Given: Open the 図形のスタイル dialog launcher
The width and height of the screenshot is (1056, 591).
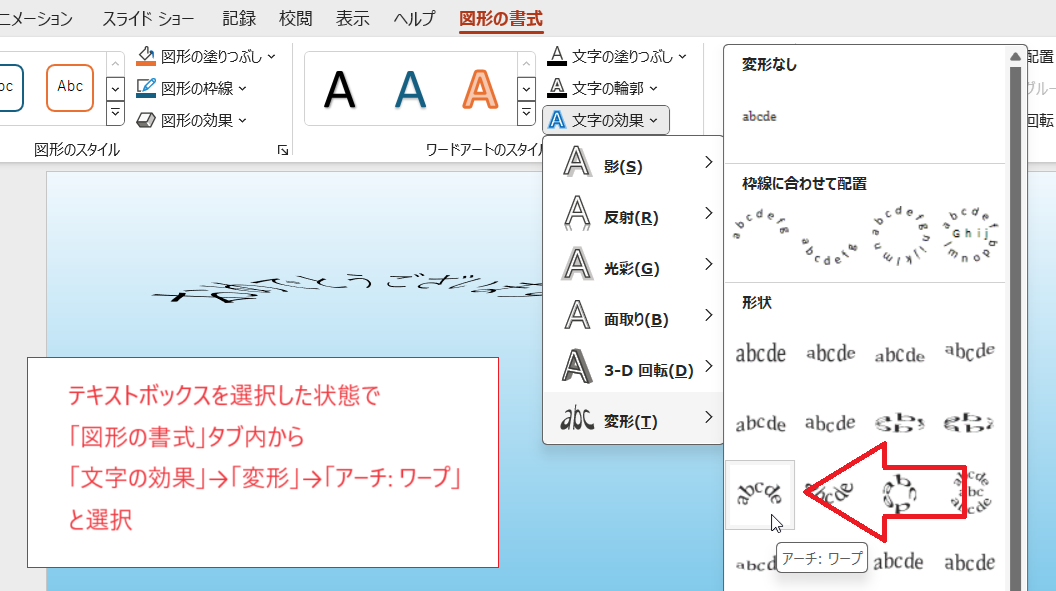Looking at the screenshot, I should (x=283, y=150).
